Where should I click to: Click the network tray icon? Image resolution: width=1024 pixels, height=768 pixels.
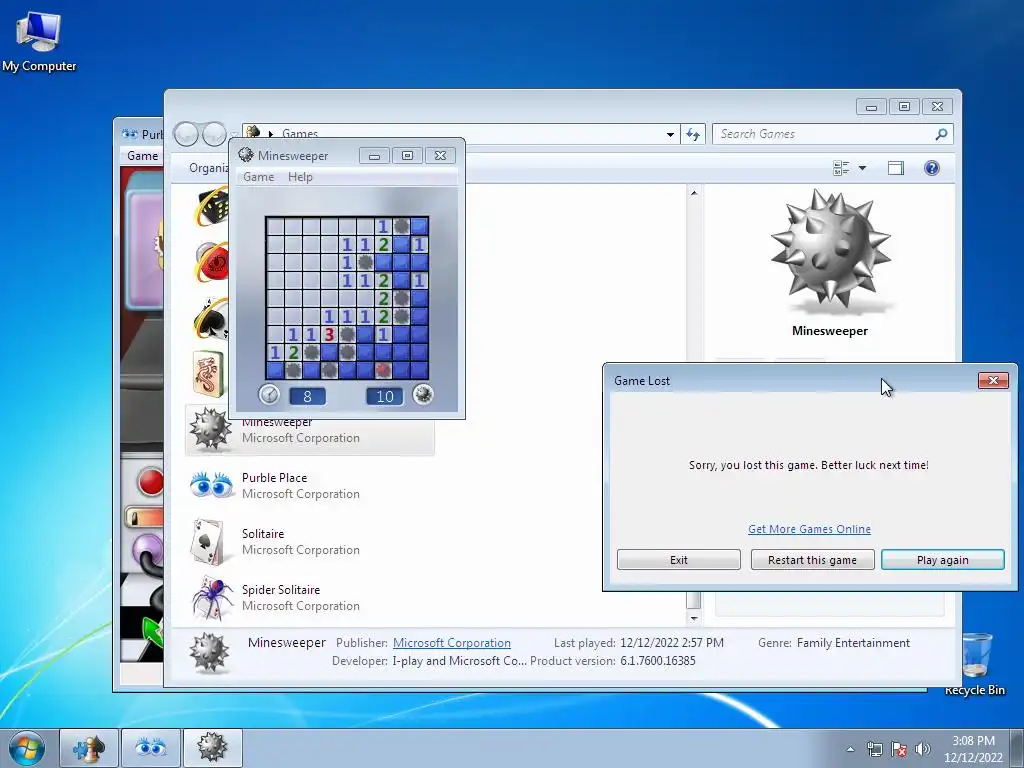874,749
